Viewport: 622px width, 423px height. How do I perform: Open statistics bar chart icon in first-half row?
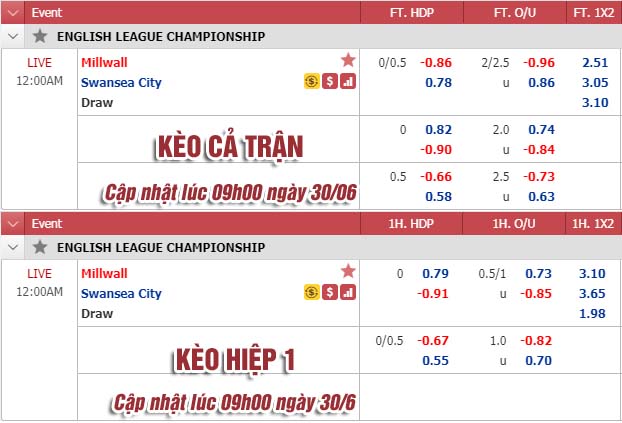[348, 292]
